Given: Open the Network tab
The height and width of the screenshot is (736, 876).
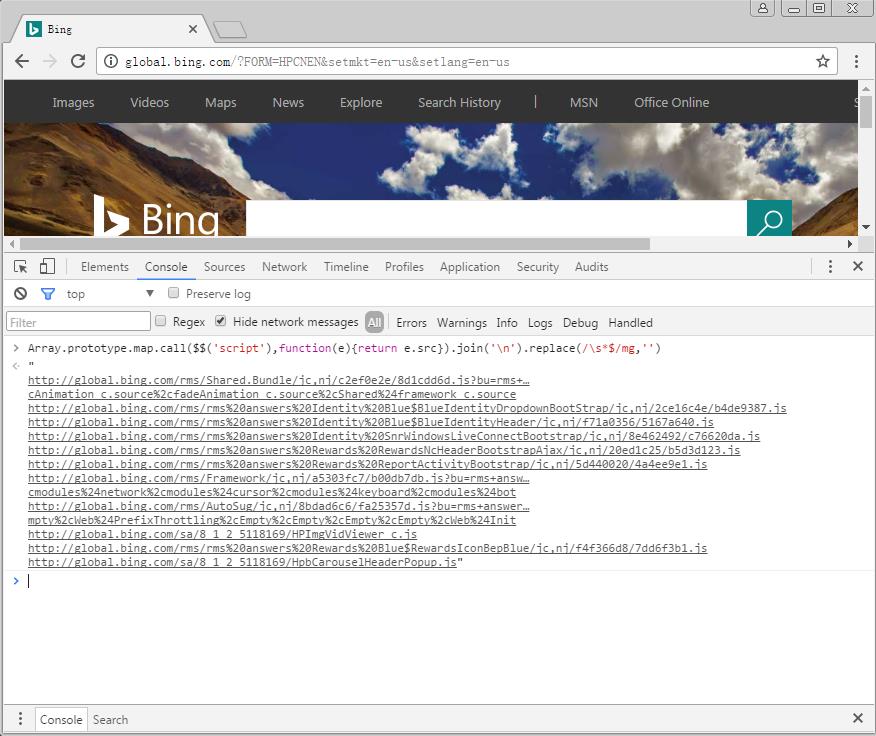Looking at the screenshot, I should [x=284, y=267].
